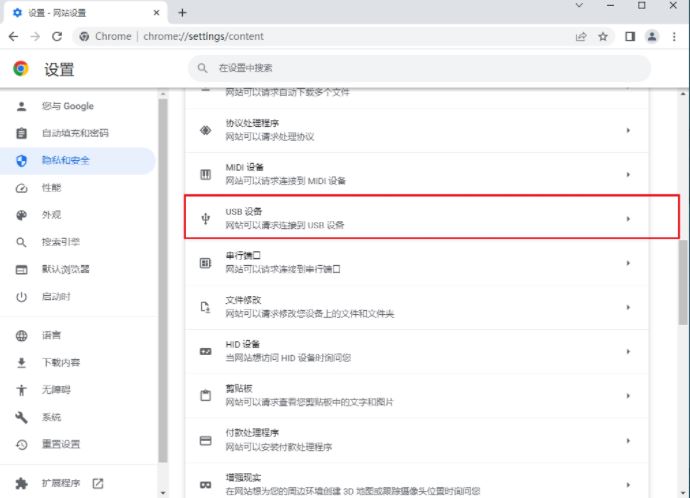Open MIDI 设备 permission row
This screenshot has height=498, width=690.
[416, 175]
